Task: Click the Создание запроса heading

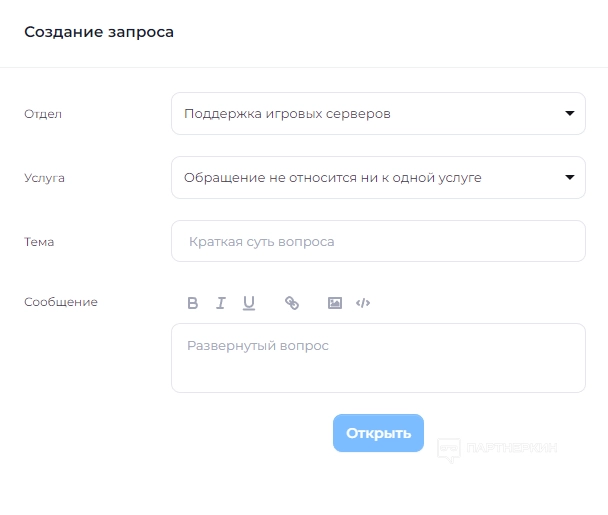Action: tap(99, 32)
